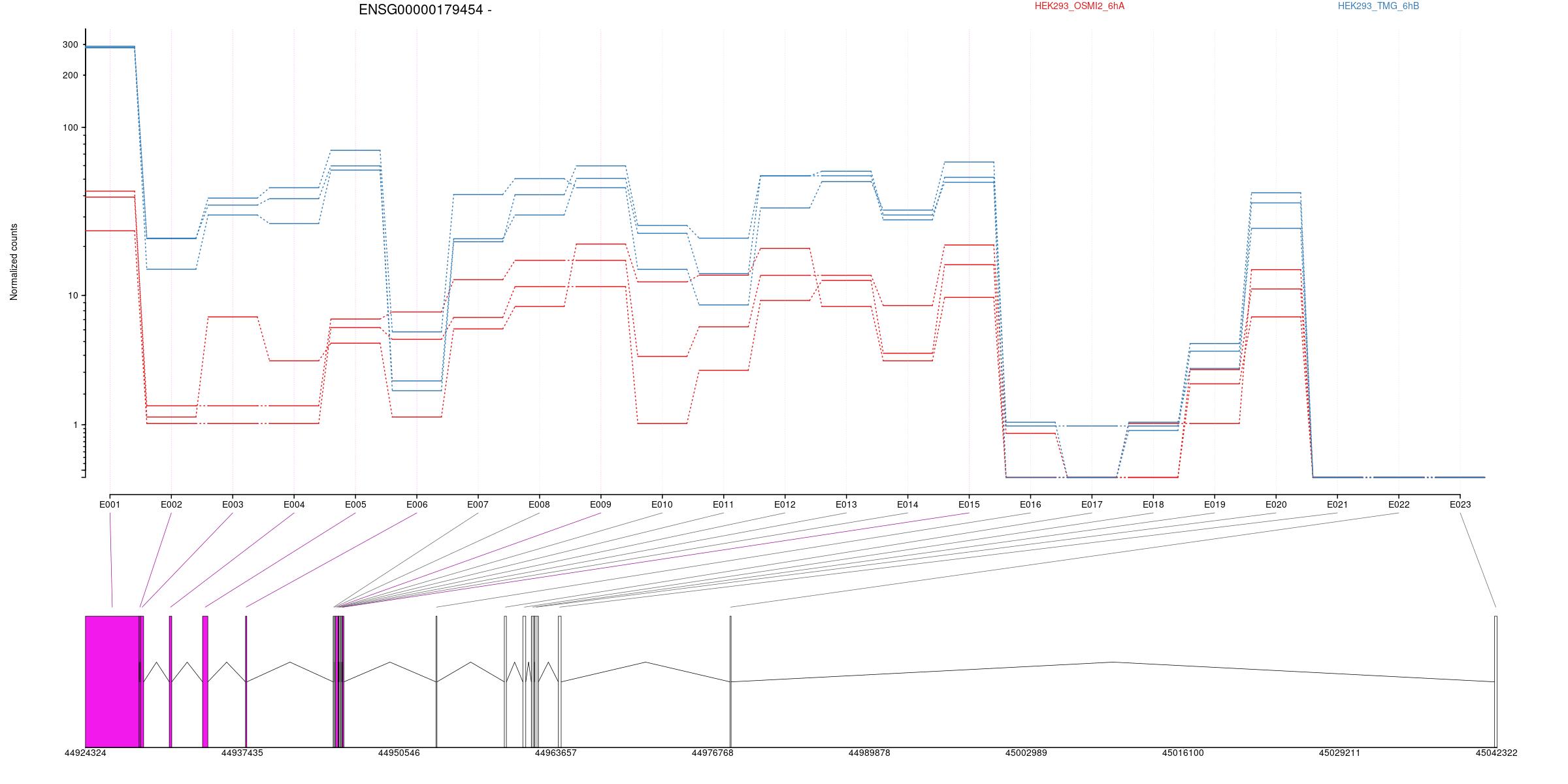Click exon label E002
Image resolution: width=1568 pixels, height=784 pixels.
tap(171, 504)
